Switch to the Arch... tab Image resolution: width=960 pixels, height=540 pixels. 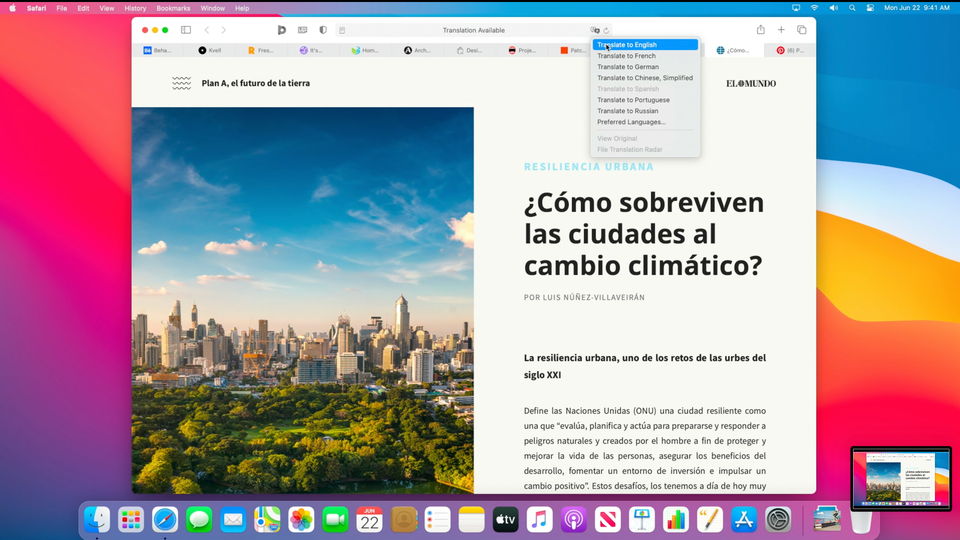point(417,50)
